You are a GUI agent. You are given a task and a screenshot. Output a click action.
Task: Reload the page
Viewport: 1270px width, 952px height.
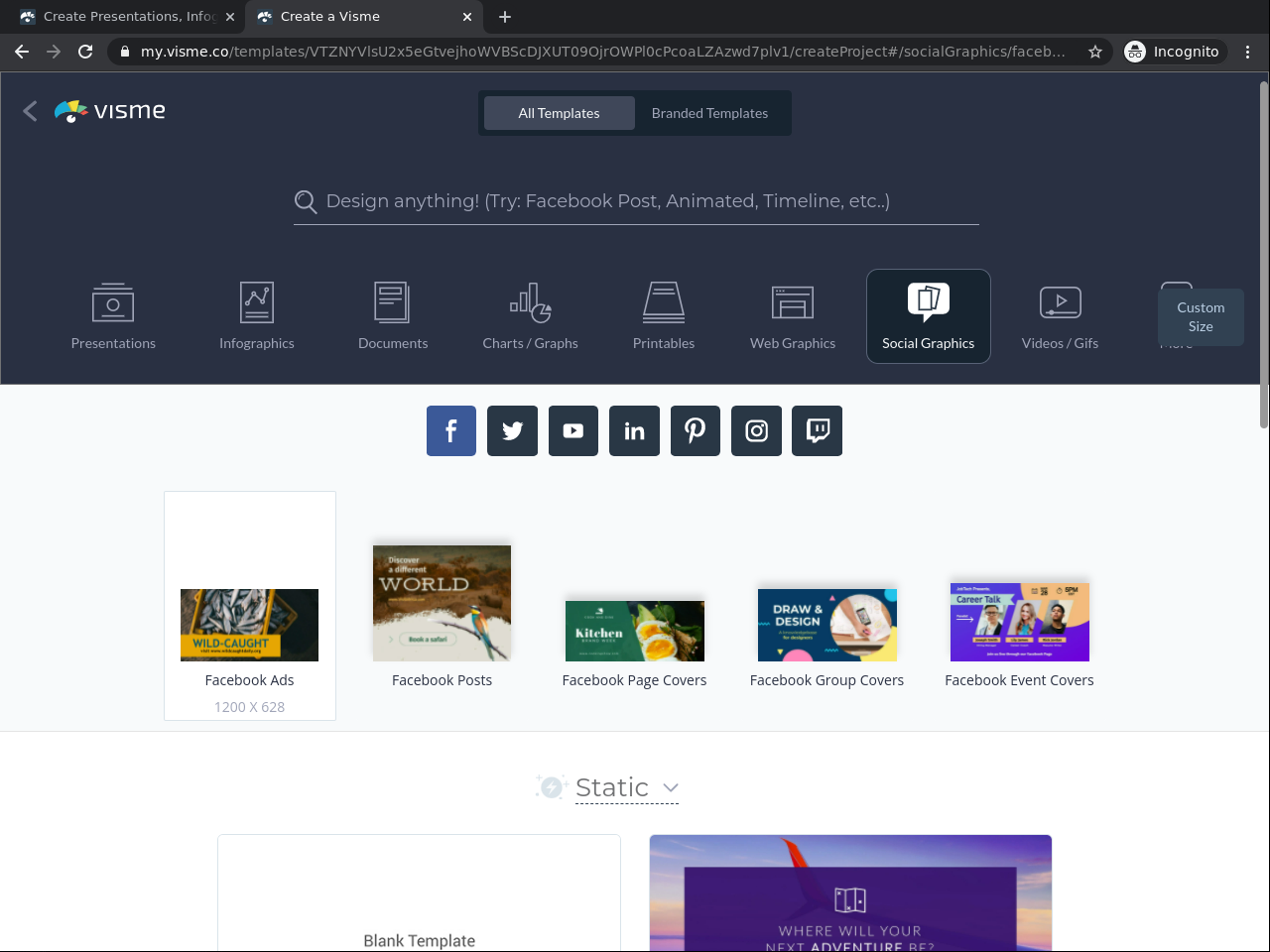click(85, 52)
